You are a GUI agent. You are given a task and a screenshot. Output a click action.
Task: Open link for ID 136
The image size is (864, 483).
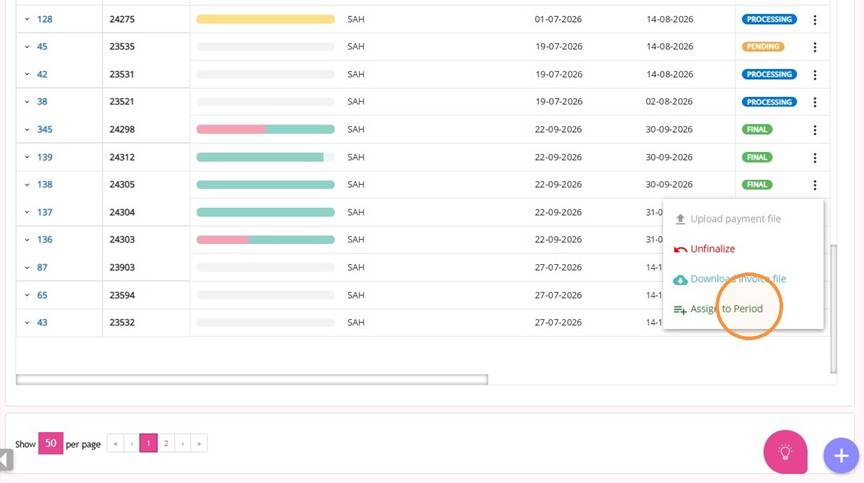[x=45, y=240]
